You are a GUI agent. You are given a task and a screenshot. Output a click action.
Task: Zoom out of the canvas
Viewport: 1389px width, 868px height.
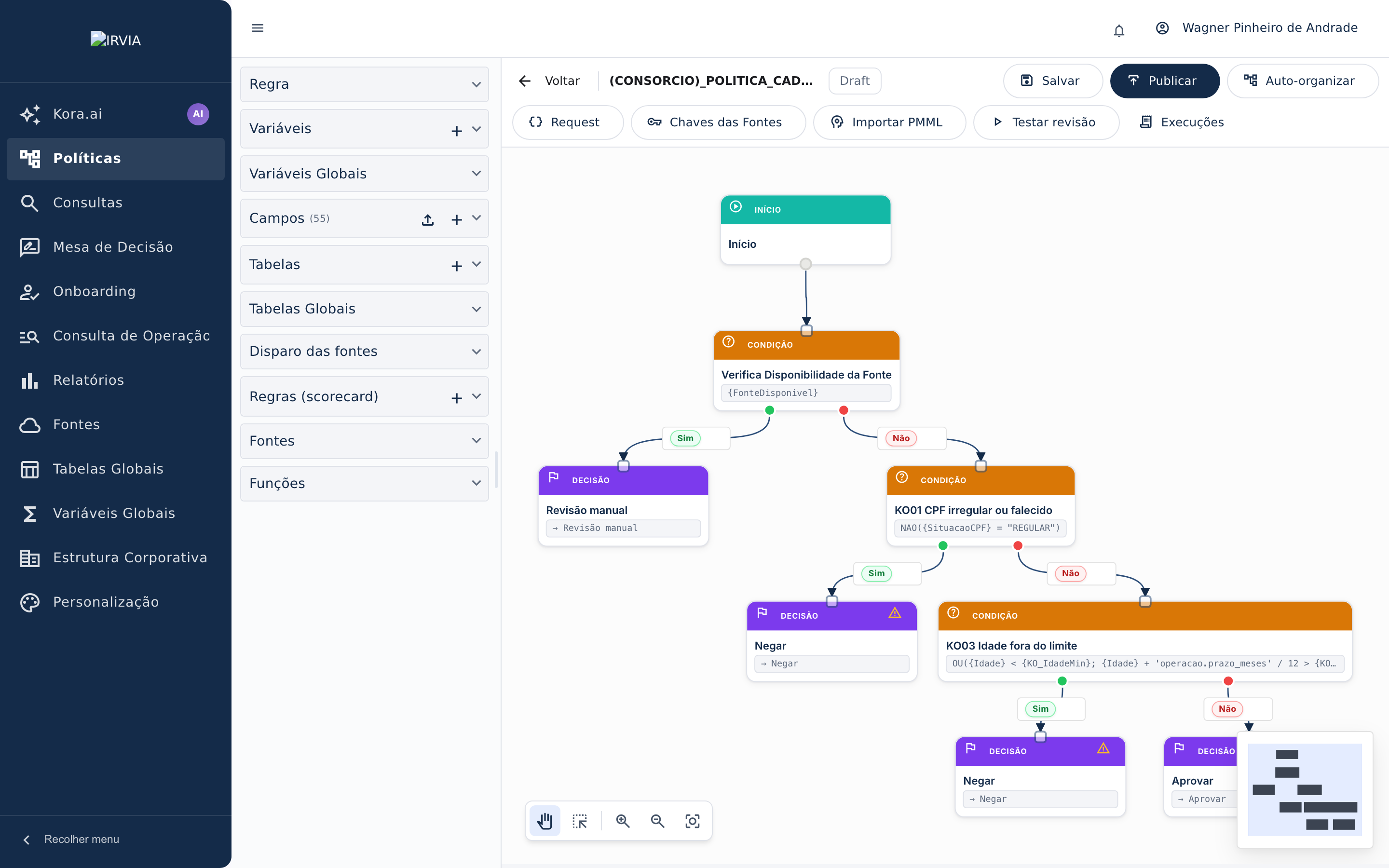(x=658, y=821)
